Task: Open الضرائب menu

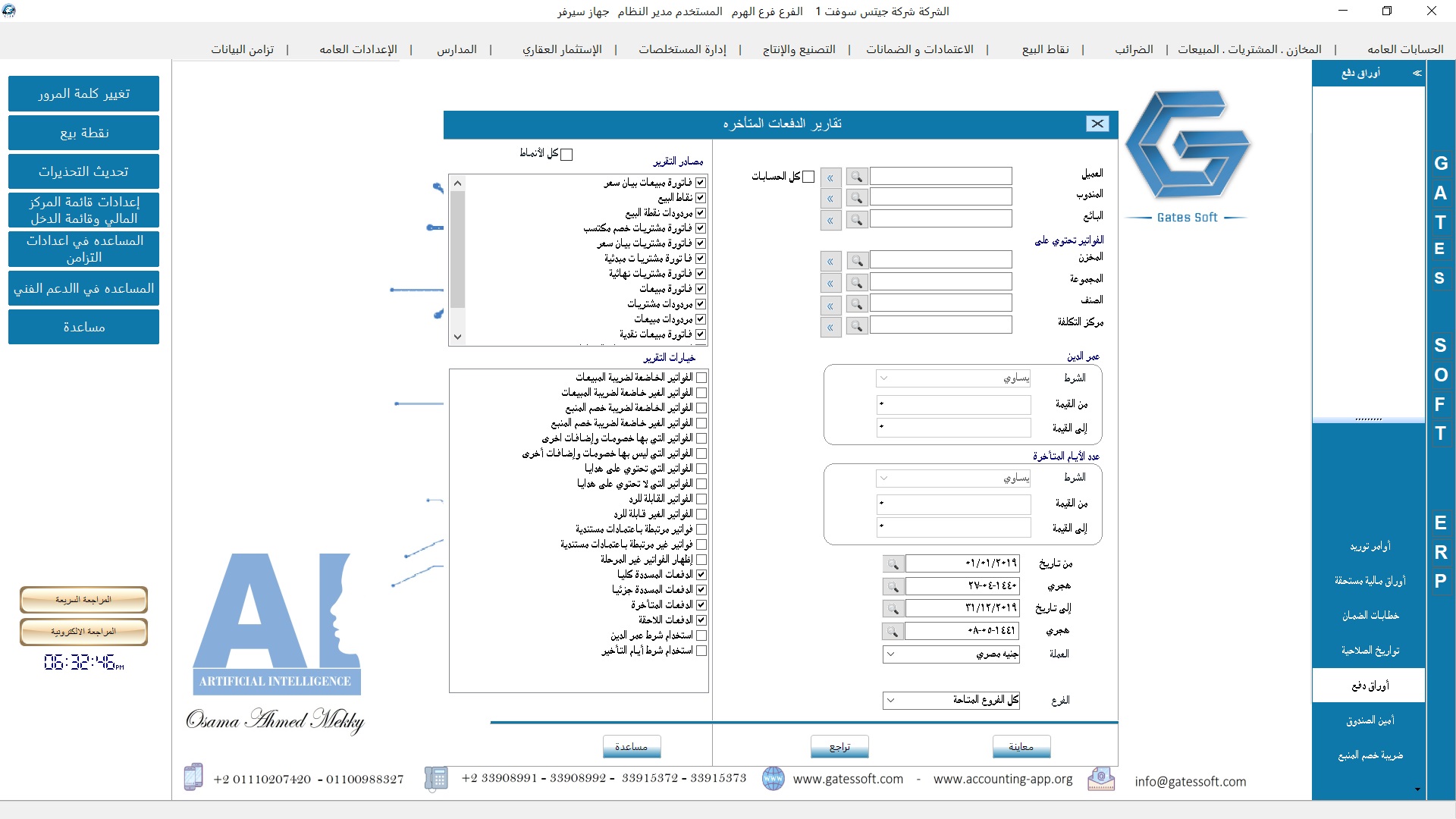Action: point(1134,49)
